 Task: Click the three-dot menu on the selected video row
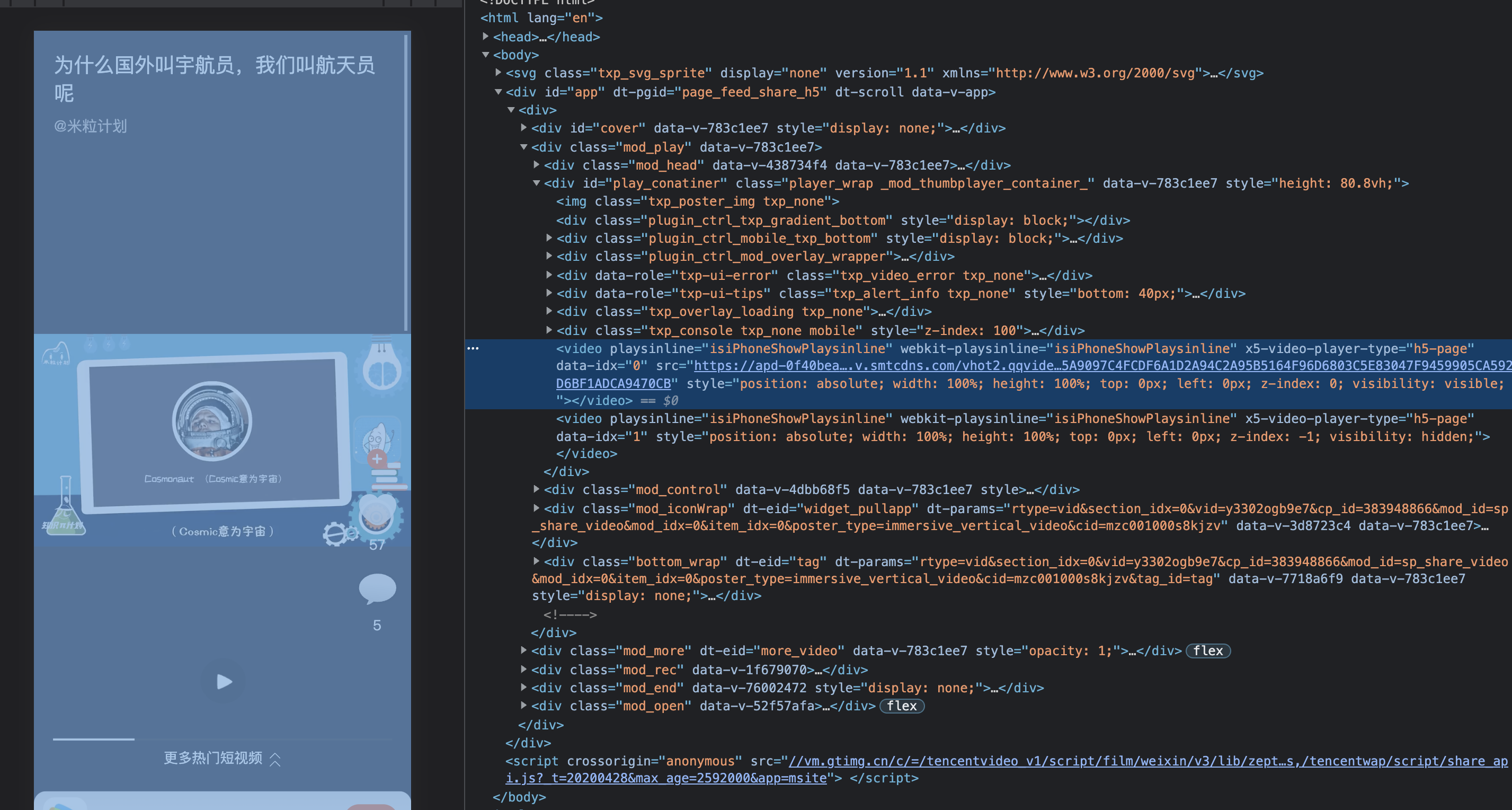pos(473,348)
